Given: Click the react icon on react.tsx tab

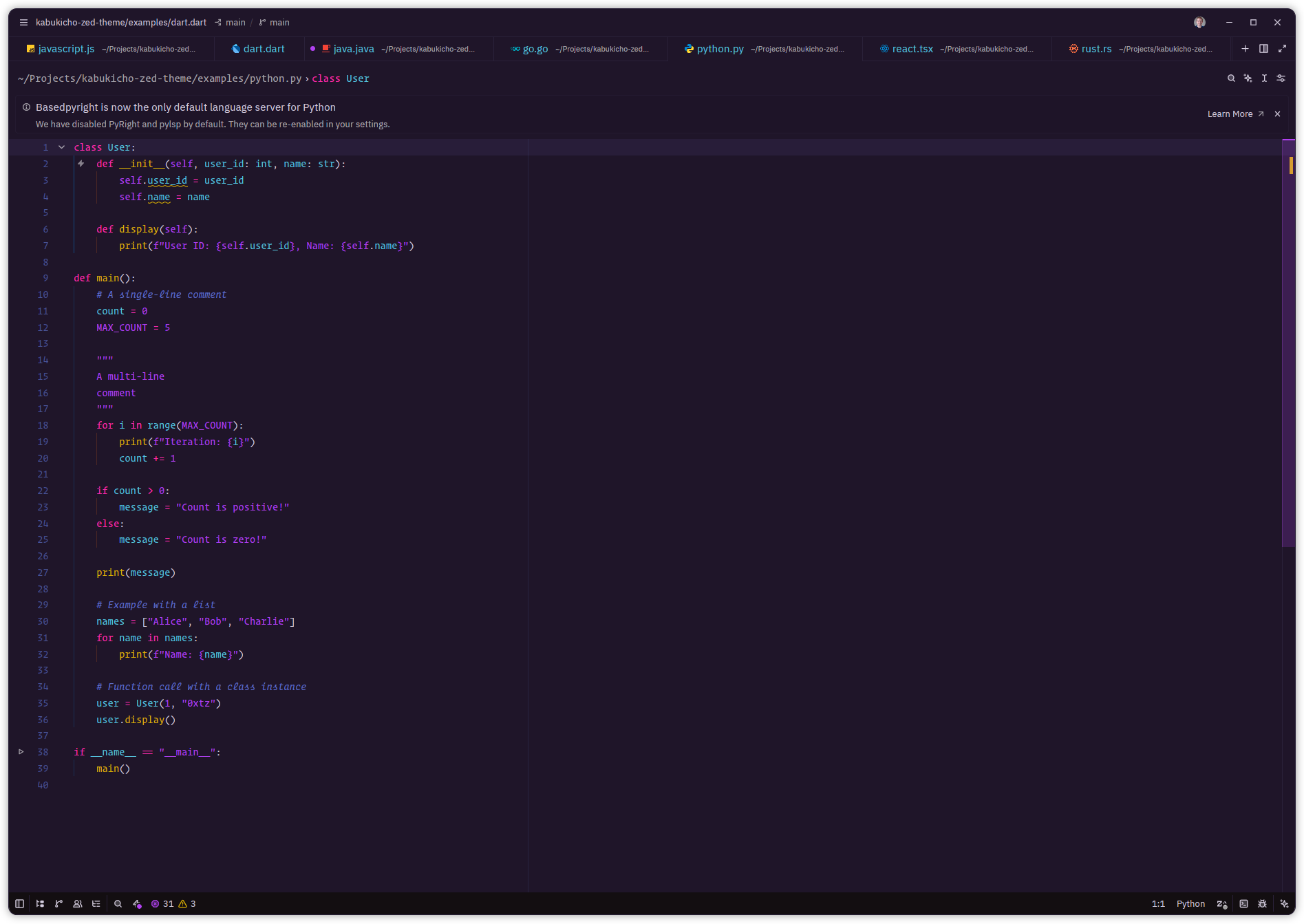Looking at the screenshot, I should pos(884,49).
